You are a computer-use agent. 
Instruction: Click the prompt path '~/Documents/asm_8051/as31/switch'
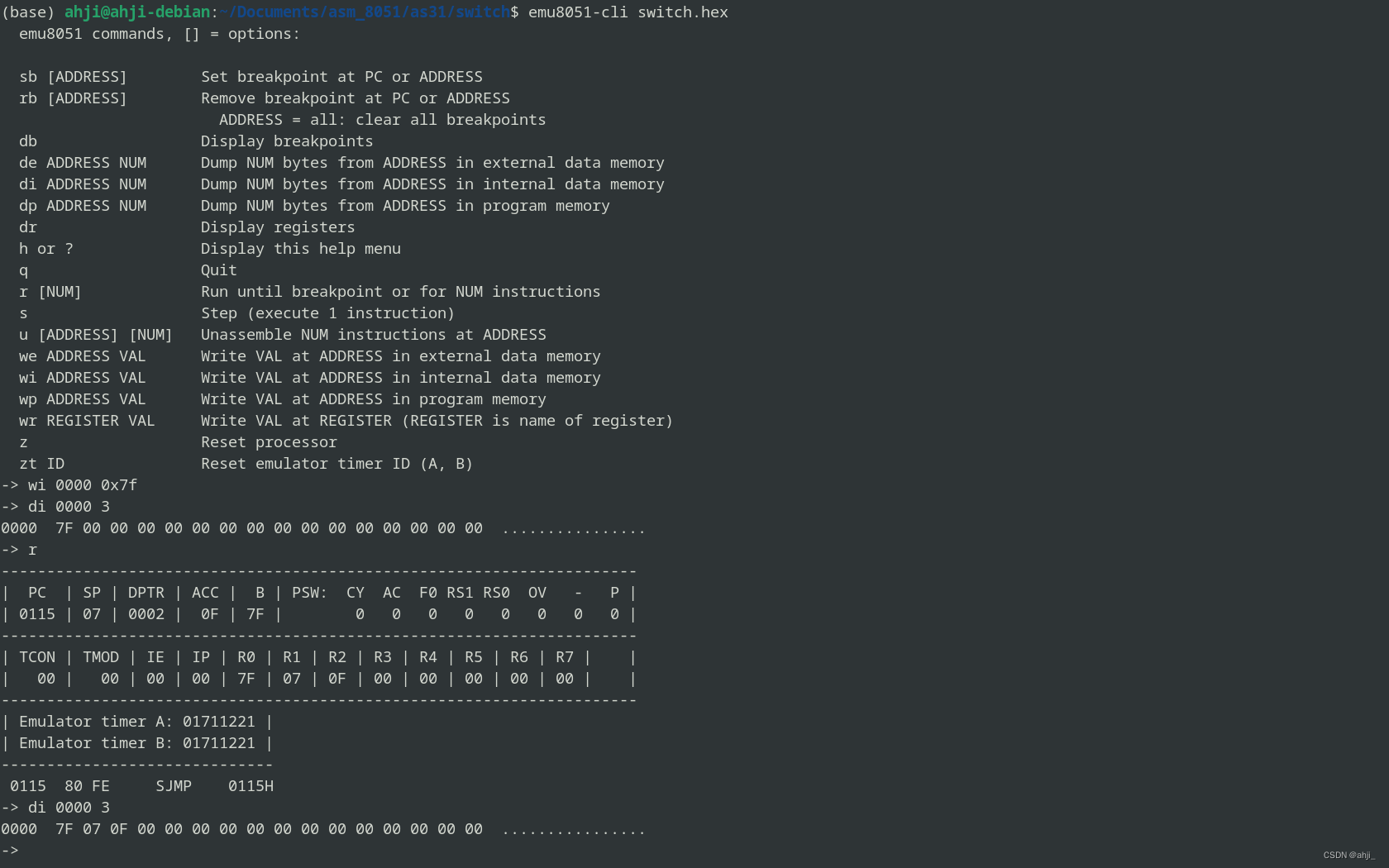(x=365, y=12)
